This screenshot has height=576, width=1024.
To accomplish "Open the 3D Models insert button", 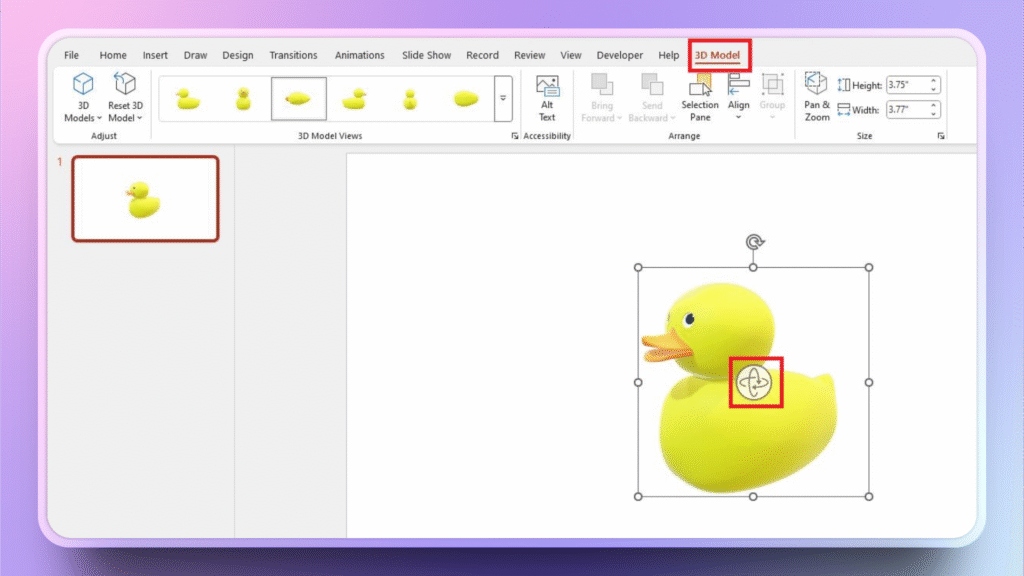I will tap(83, 97).
